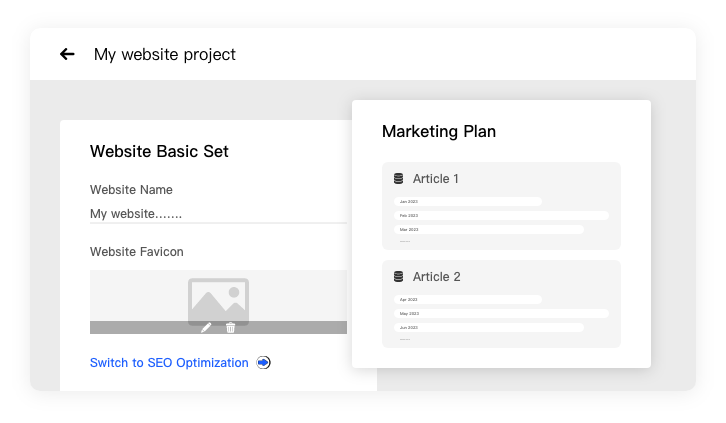Select the Mar 2023 entry in Article 1
Screen dimensions: 726x423
(488, 229)
